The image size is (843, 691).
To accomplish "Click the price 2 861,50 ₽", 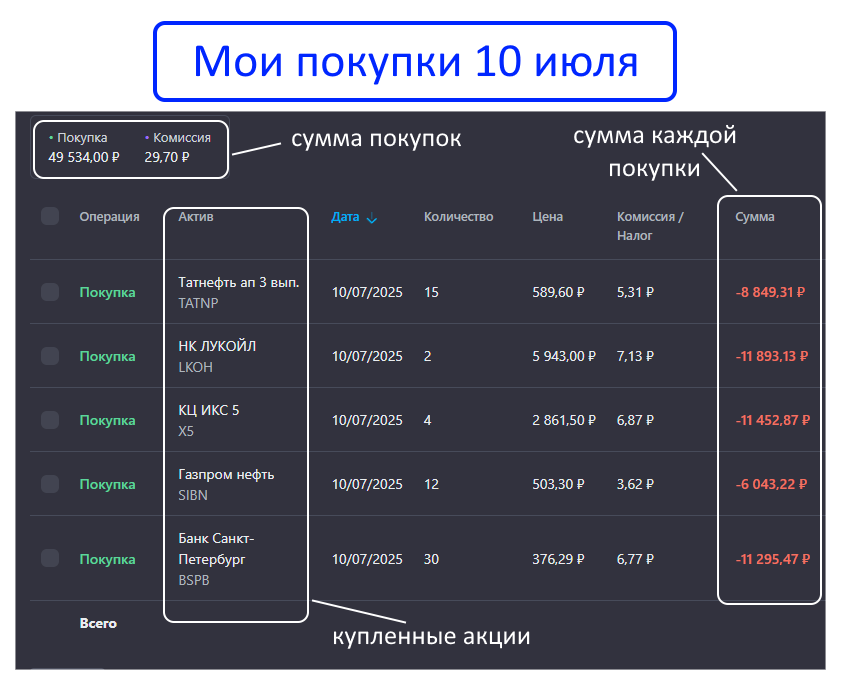I will point(564,420).
